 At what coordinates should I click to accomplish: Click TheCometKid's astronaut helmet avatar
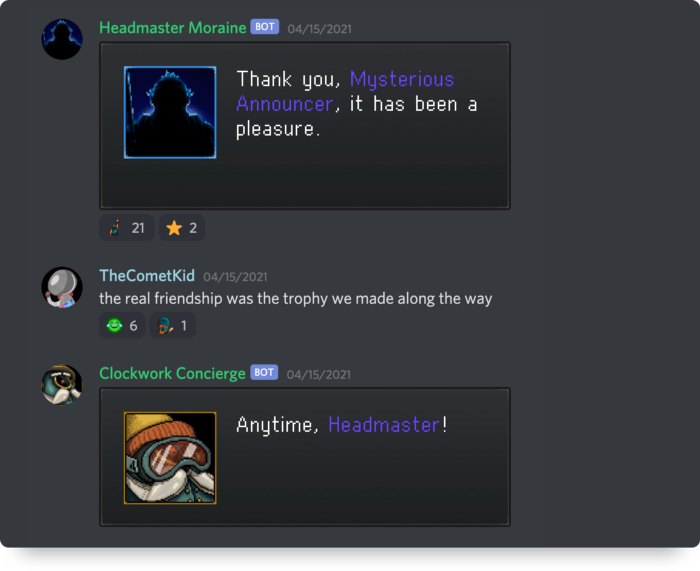tap(62, 287)
